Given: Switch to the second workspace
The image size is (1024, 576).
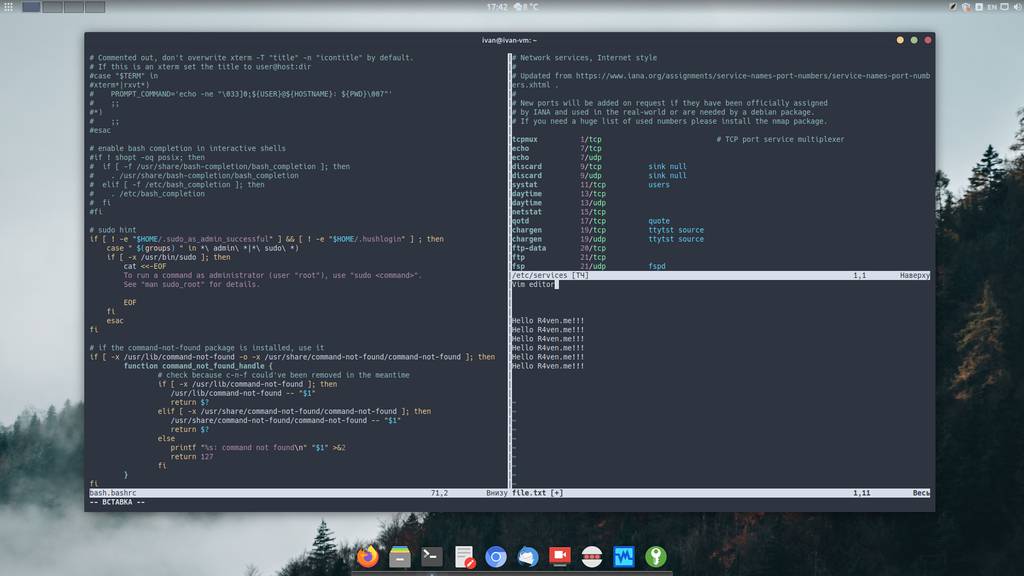Looking at the screenshot, I should [x=51, y=7].
